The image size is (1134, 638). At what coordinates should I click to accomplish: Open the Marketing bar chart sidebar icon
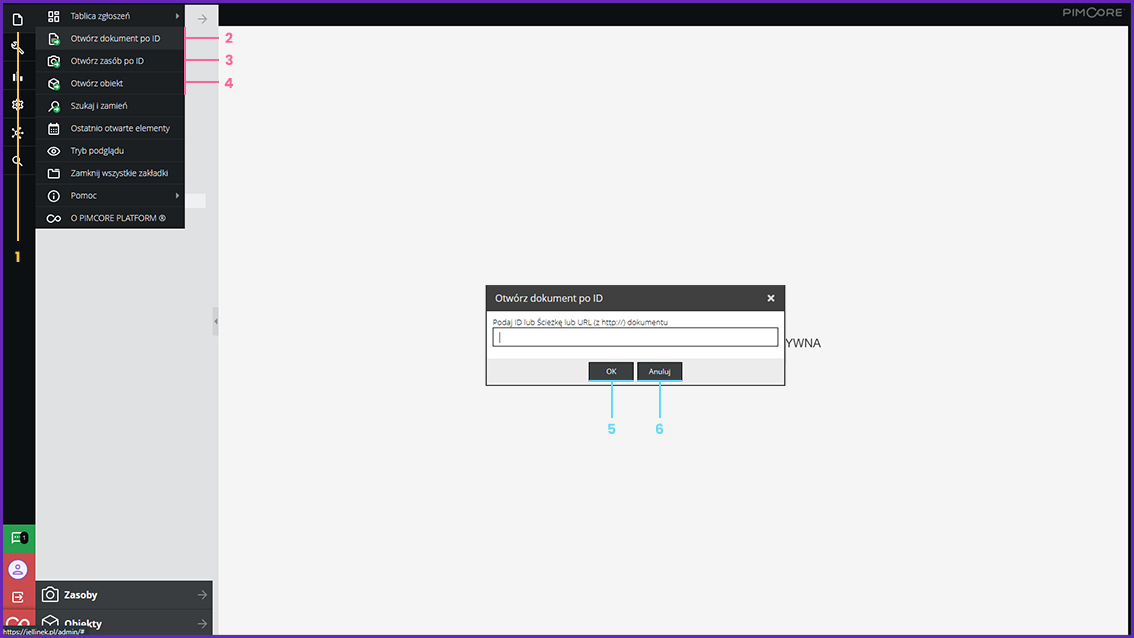tap(17, 76)
